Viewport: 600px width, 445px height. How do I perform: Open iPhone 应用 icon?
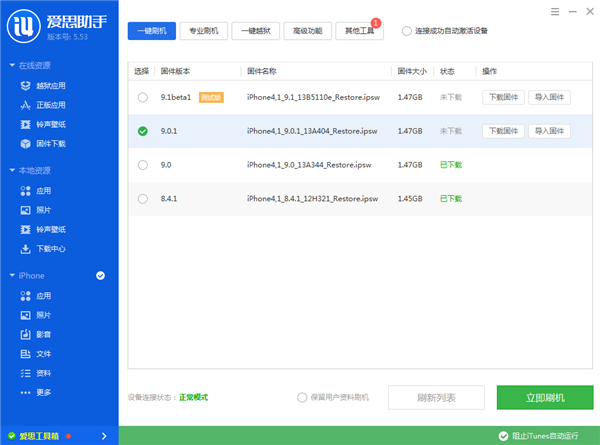(x=25, y=296)
